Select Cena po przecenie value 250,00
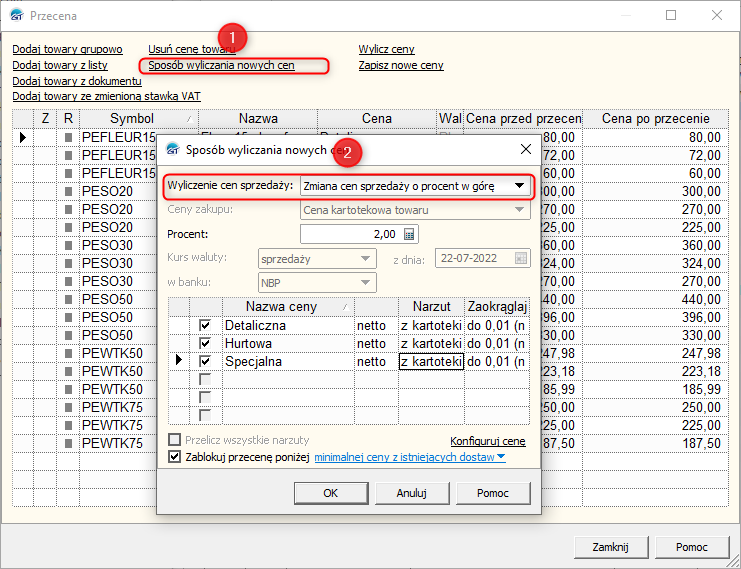Image resolution: width=741 pixels, height=569 pixels. pos(655,407)
